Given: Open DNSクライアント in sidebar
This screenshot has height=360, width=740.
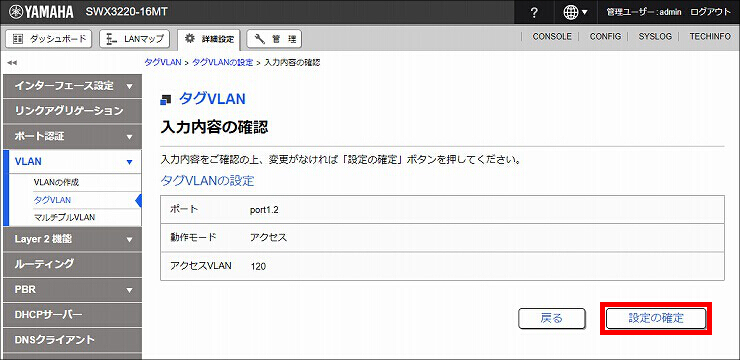Looking at the screenshot, I should (x=72, y=340).
